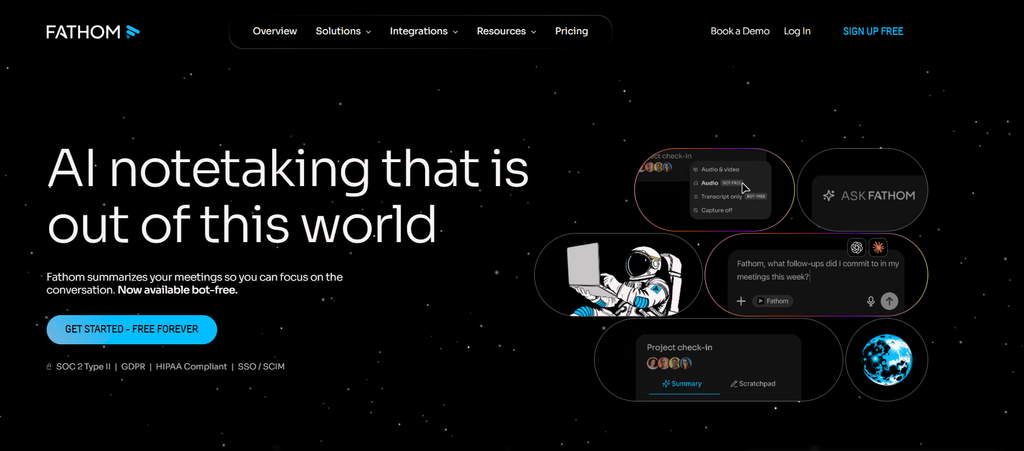This screenshot has height=451, width=1024.
Task: Go to the Pricing page
Action: click(571, 31)
